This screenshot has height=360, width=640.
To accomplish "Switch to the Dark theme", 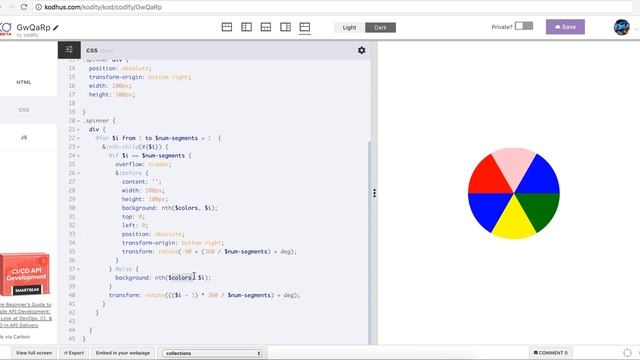I will click(380, 27).
